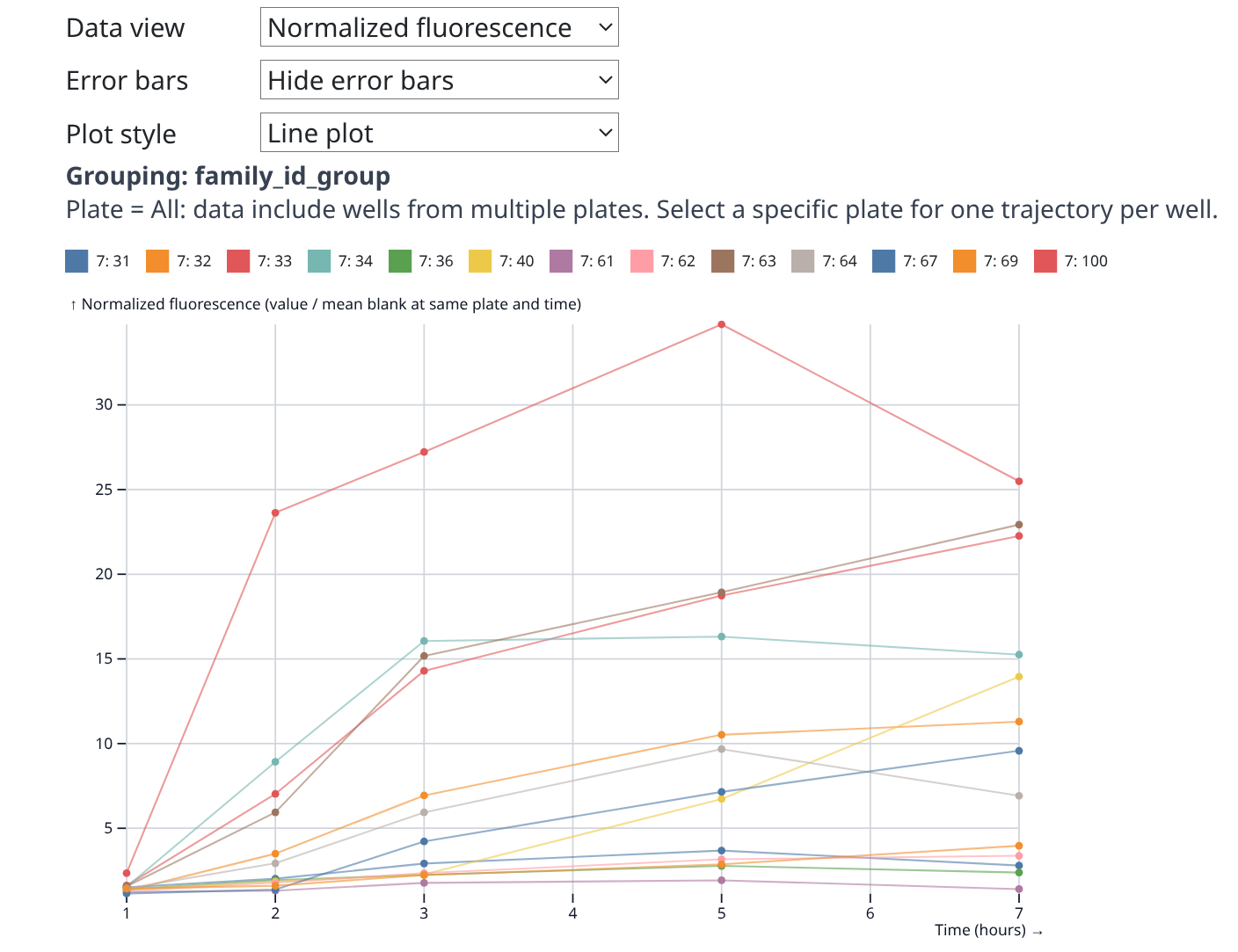Open the Data view dropdown
This screenshot has height=952, width=1238.
(x=439, y=27)
